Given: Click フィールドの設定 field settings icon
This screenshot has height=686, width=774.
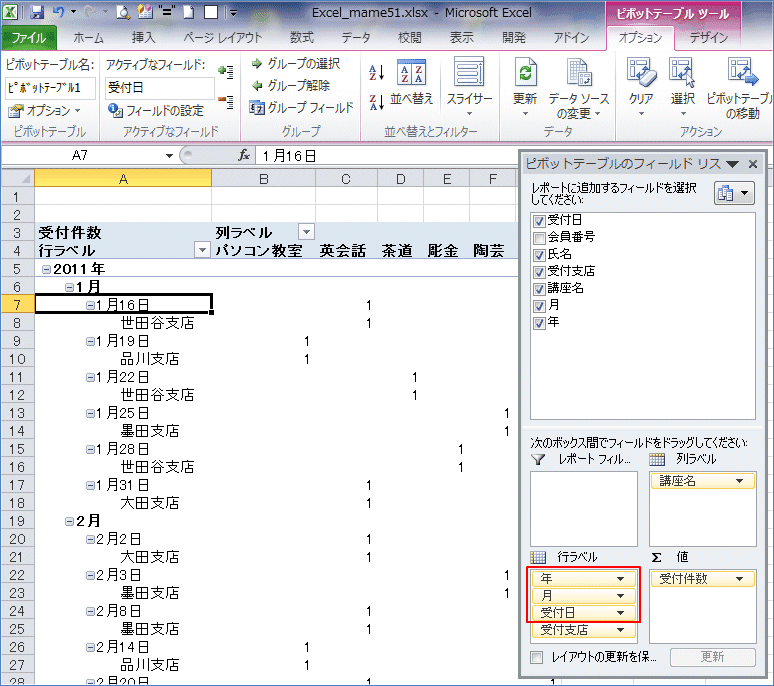Looking at the screenshot, I should [x=115, y=110].
